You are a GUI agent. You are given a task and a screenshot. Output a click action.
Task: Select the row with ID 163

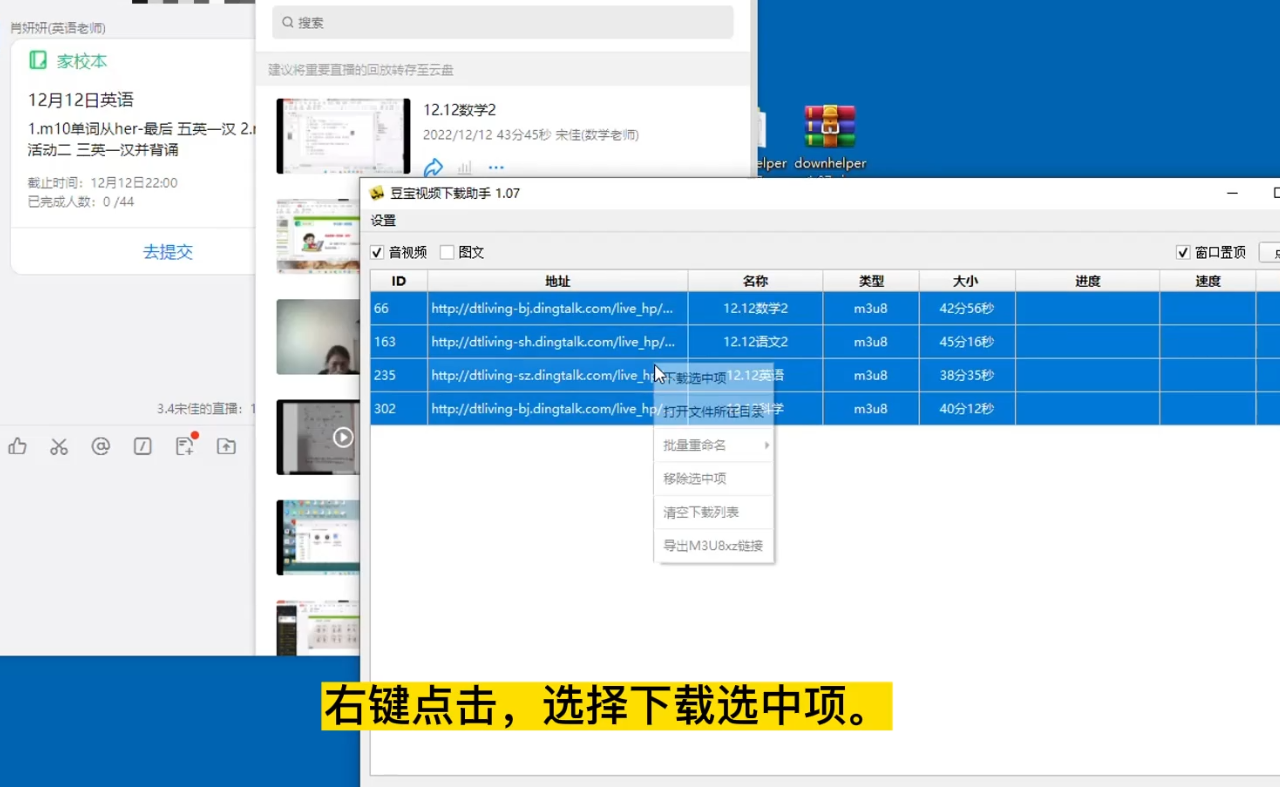(825, 342)
